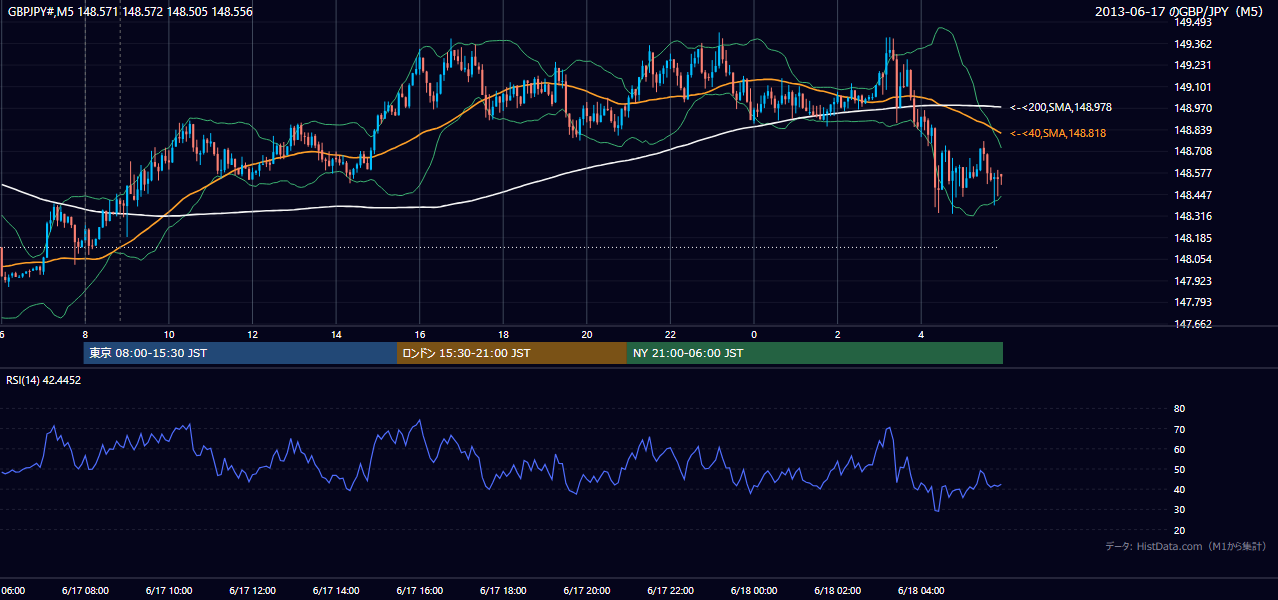
Task: Click the '2013-06-17 のGBP/JPY (M5)' chart title
Action: pos(1181,11)
